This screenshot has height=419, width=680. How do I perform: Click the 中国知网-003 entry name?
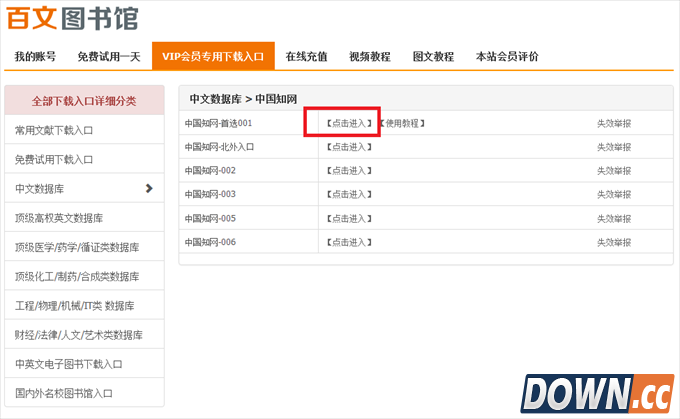[210, 194]
